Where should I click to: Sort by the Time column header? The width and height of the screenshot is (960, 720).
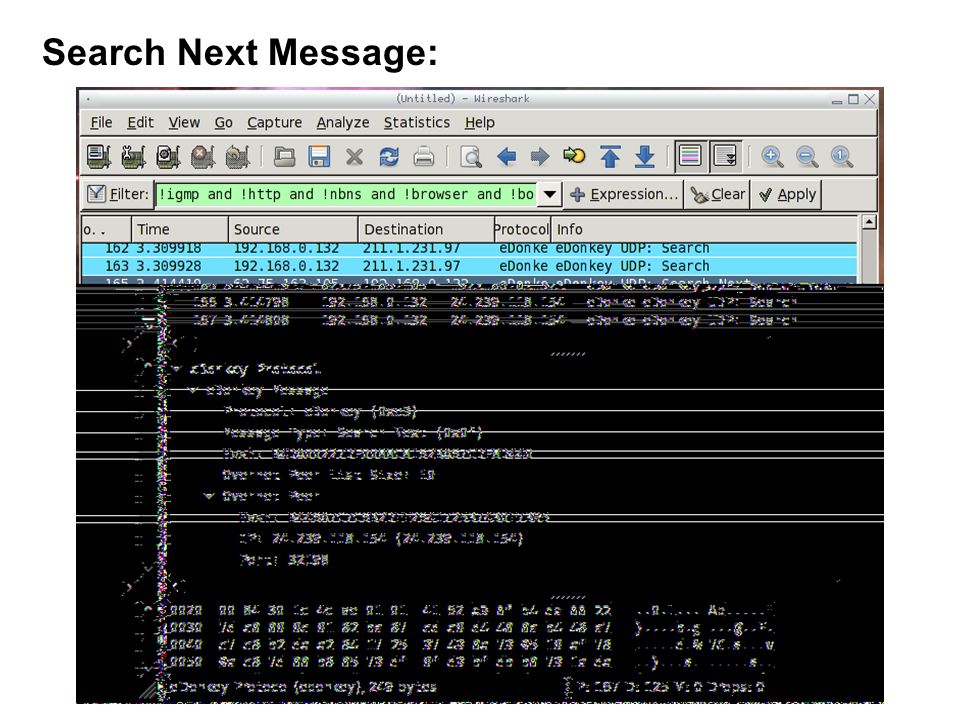pos(180,229)
